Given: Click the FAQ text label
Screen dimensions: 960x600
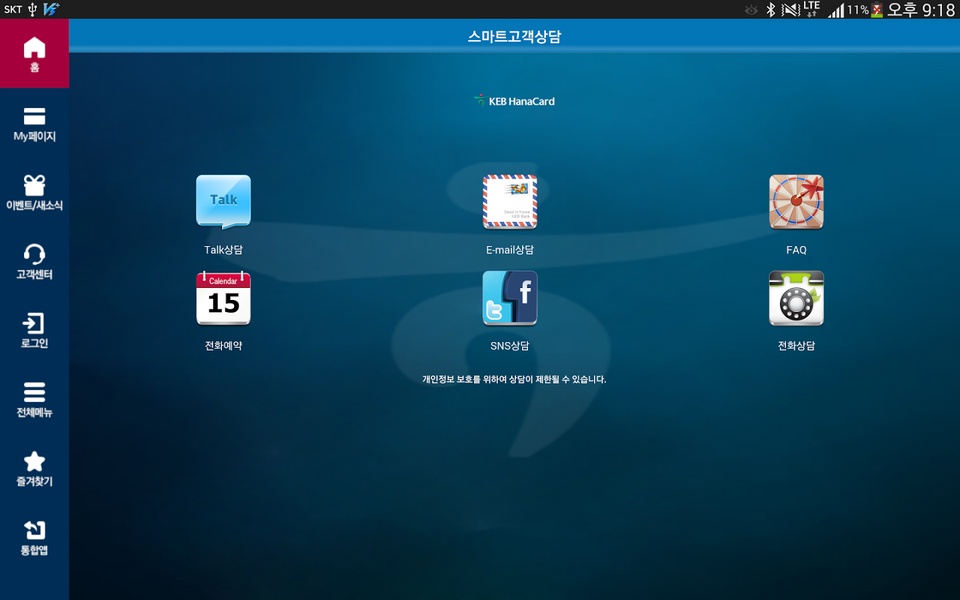Looking at the screenshot, I should pos(797,250).
